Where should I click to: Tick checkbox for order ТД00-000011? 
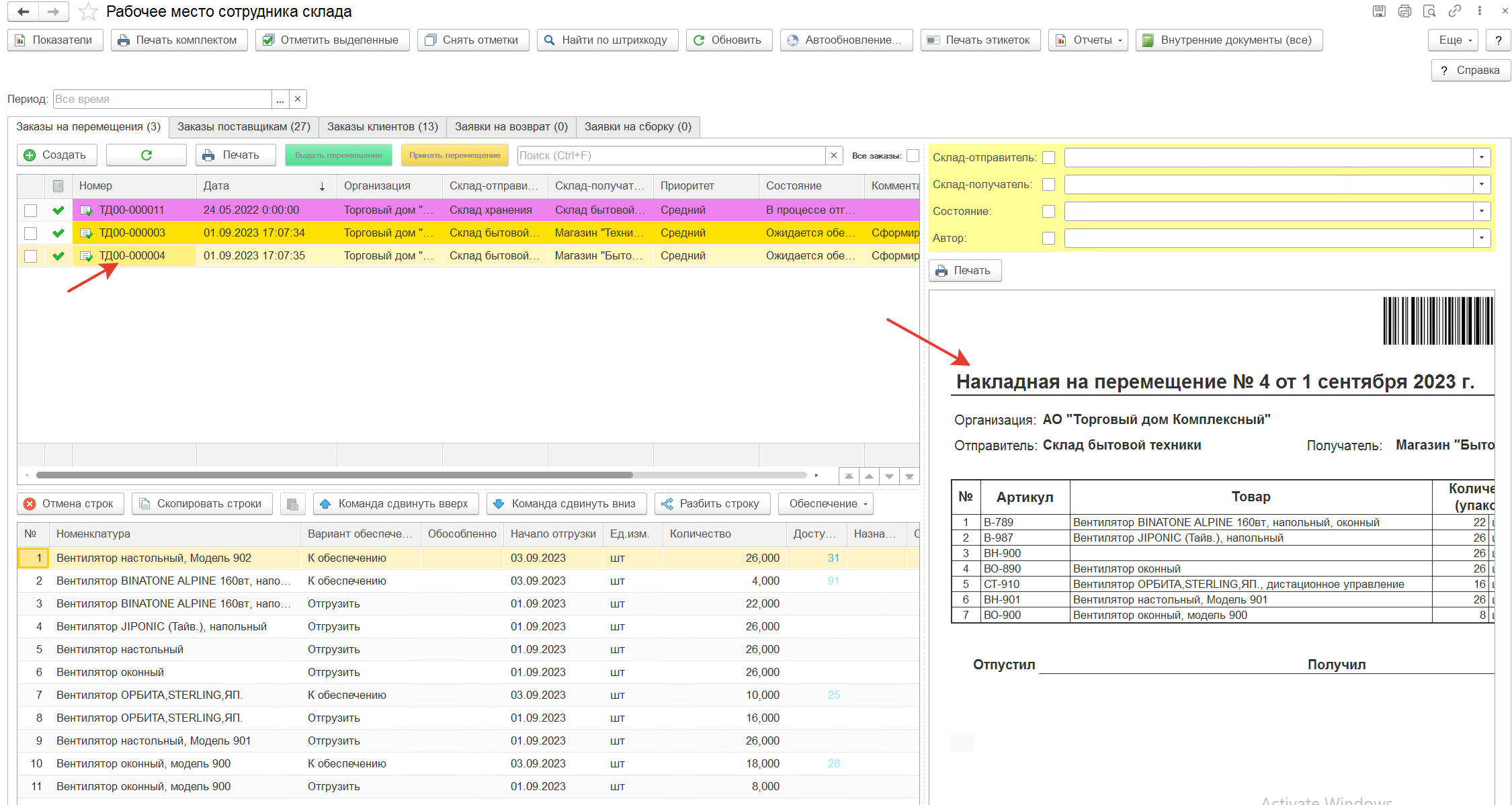[x=30, y=210]
